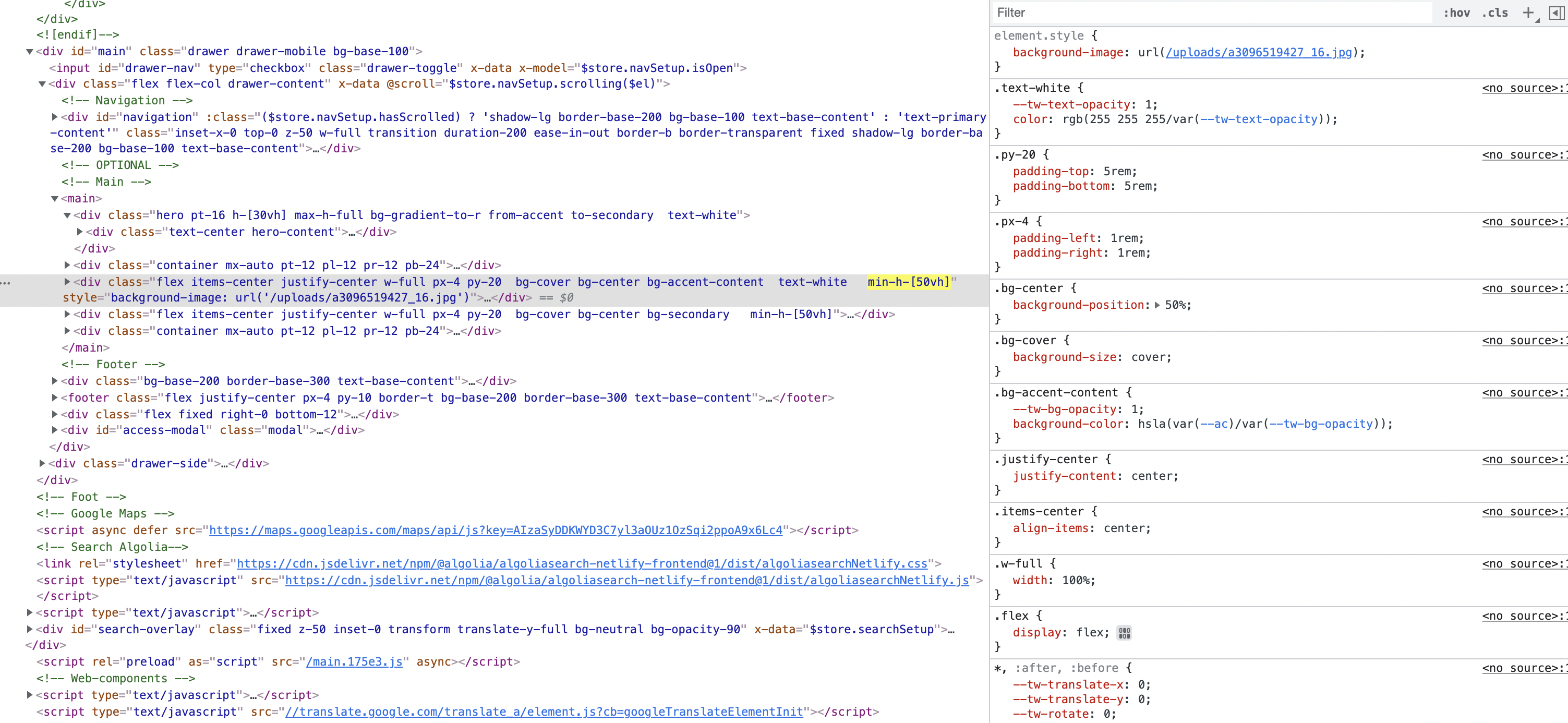
Task: Expand the access-modal div node
Action: [x=55, y=430]
